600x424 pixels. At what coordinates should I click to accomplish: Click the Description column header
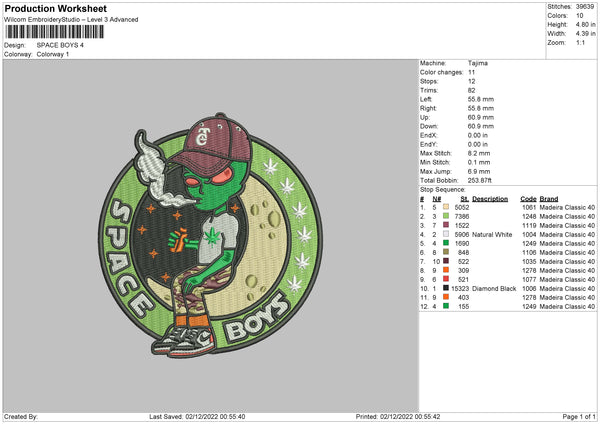click(x=490, y=199)
